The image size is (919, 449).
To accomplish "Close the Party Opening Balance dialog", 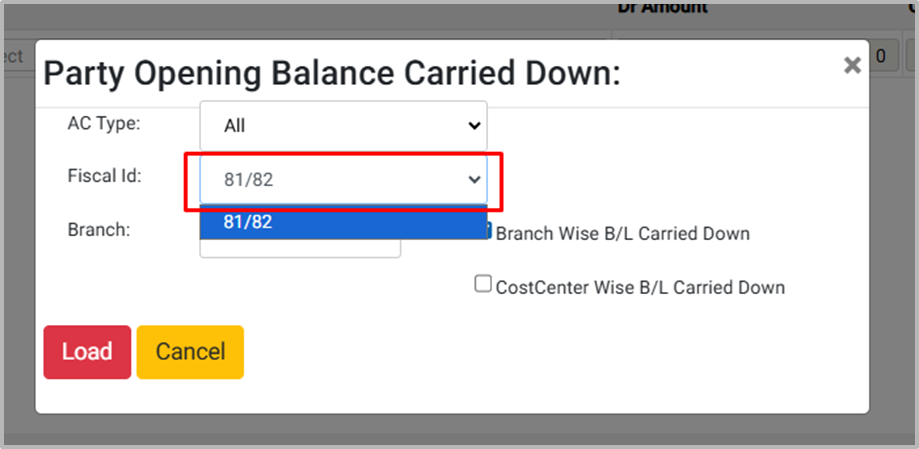I will tap(851, 66).
